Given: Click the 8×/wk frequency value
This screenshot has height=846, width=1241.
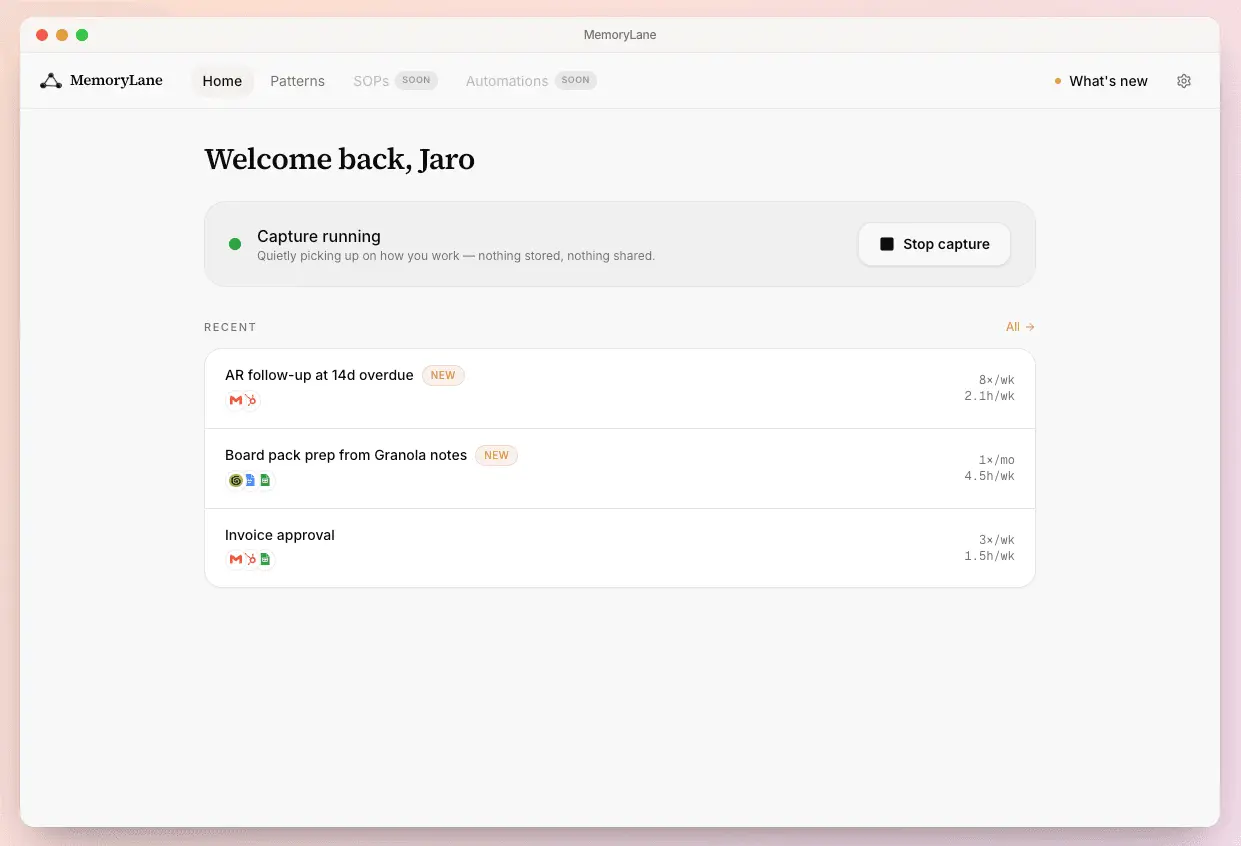Looking at the screenshot, I should click(996, 380).
